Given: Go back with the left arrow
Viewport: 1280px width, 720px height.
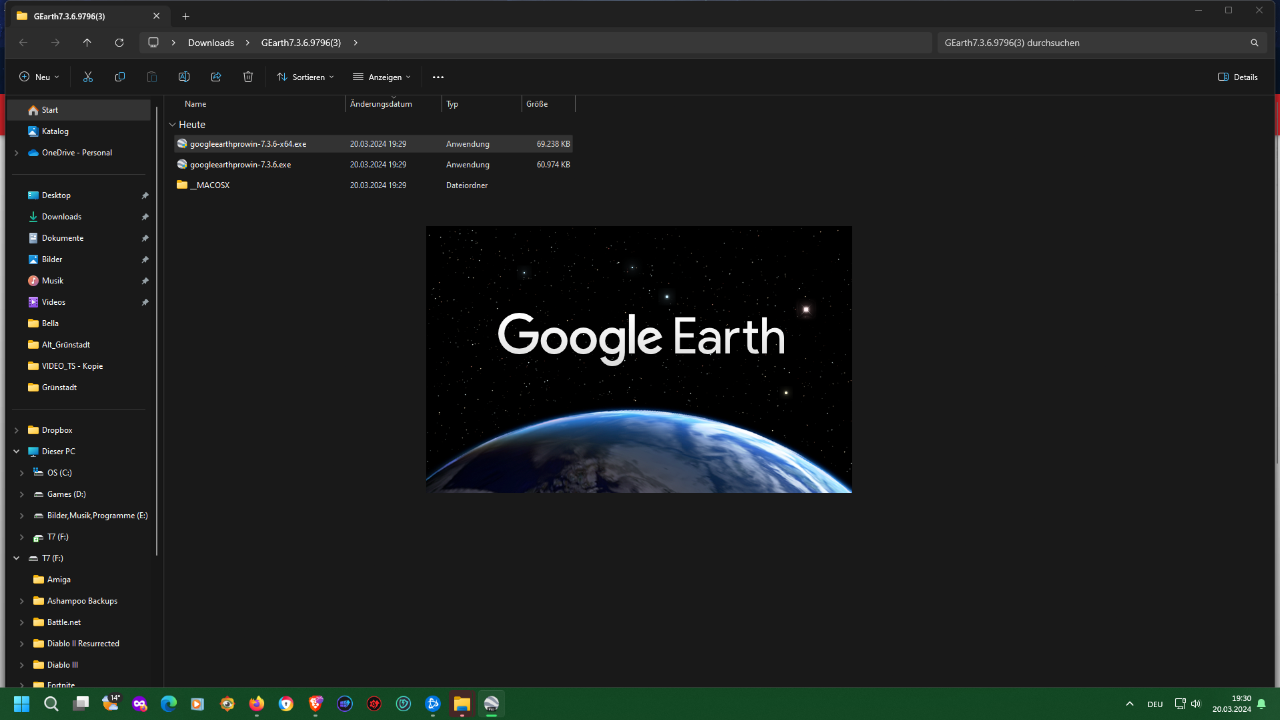Looking at the screenshot, I should (23, 43).
